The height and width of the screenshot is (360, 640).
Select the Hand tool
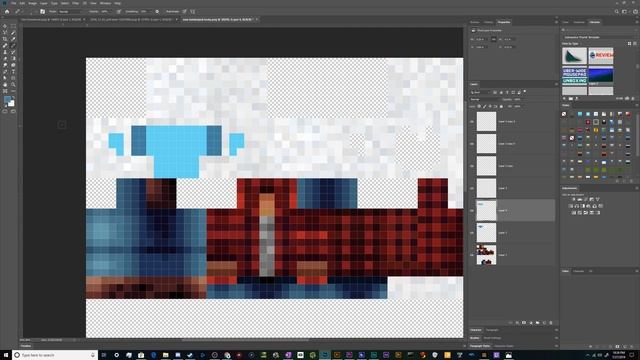5,84
